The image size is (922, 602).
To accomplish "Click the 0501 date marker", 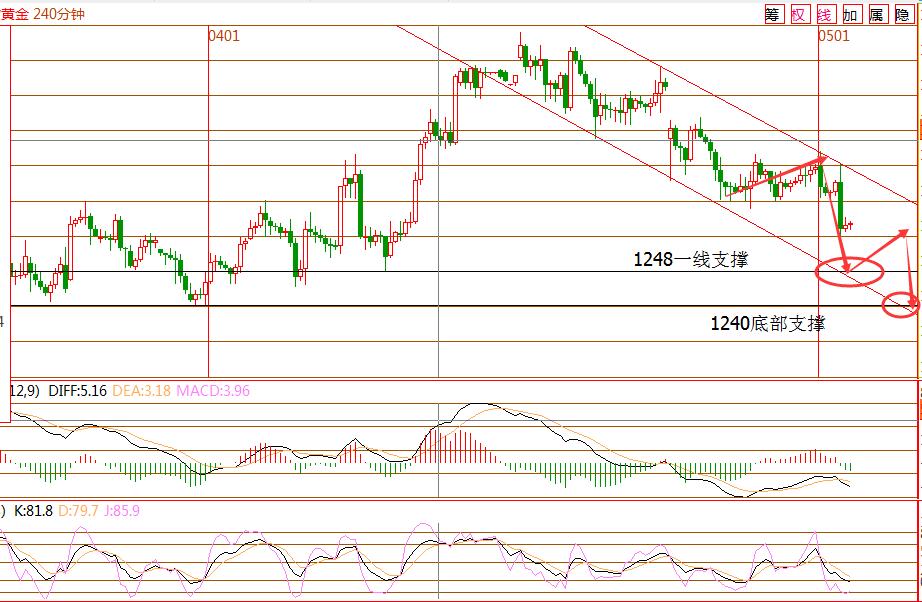I will (x=834, y=36).
